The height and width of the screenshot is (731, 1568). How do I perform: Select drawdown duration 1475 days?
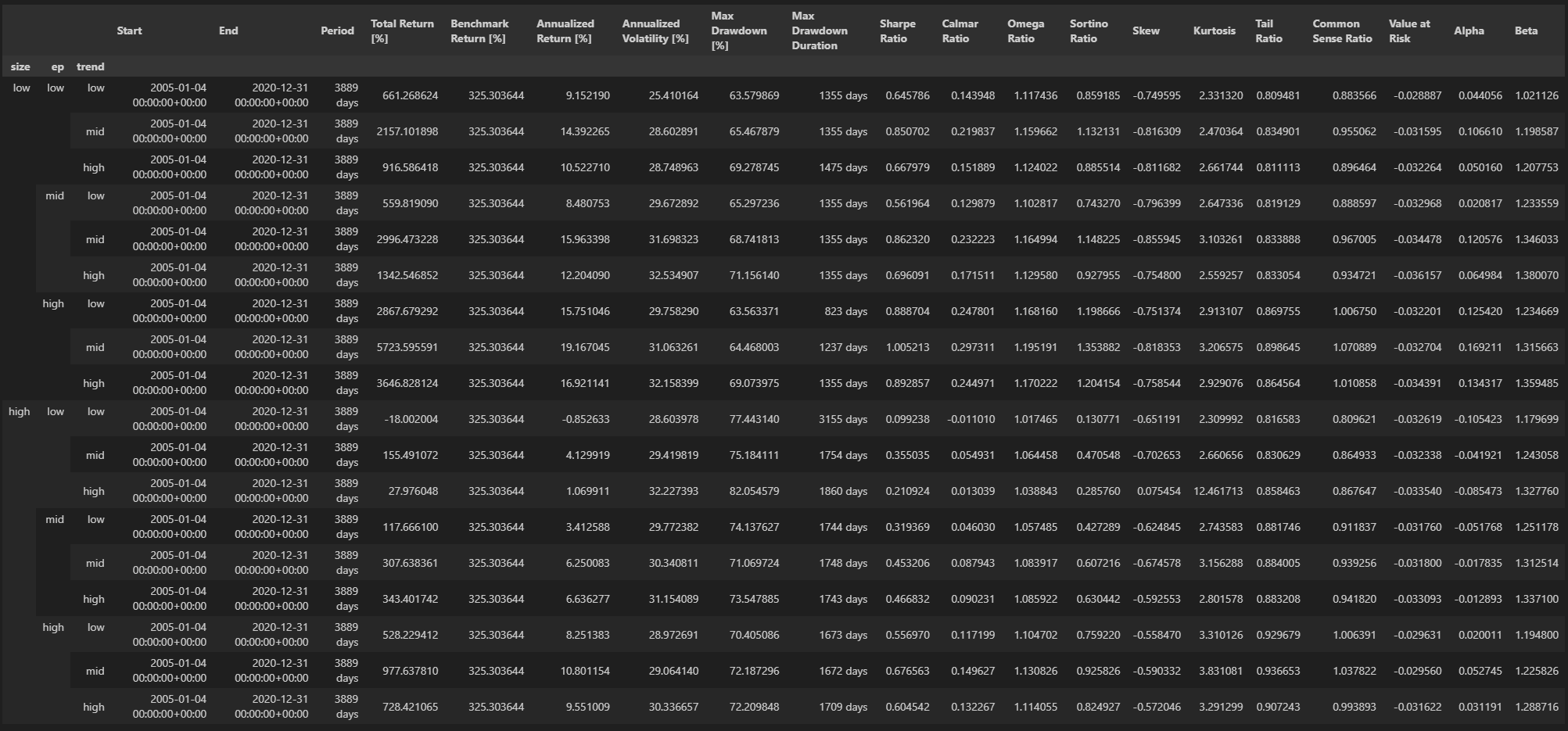[843, 167]
